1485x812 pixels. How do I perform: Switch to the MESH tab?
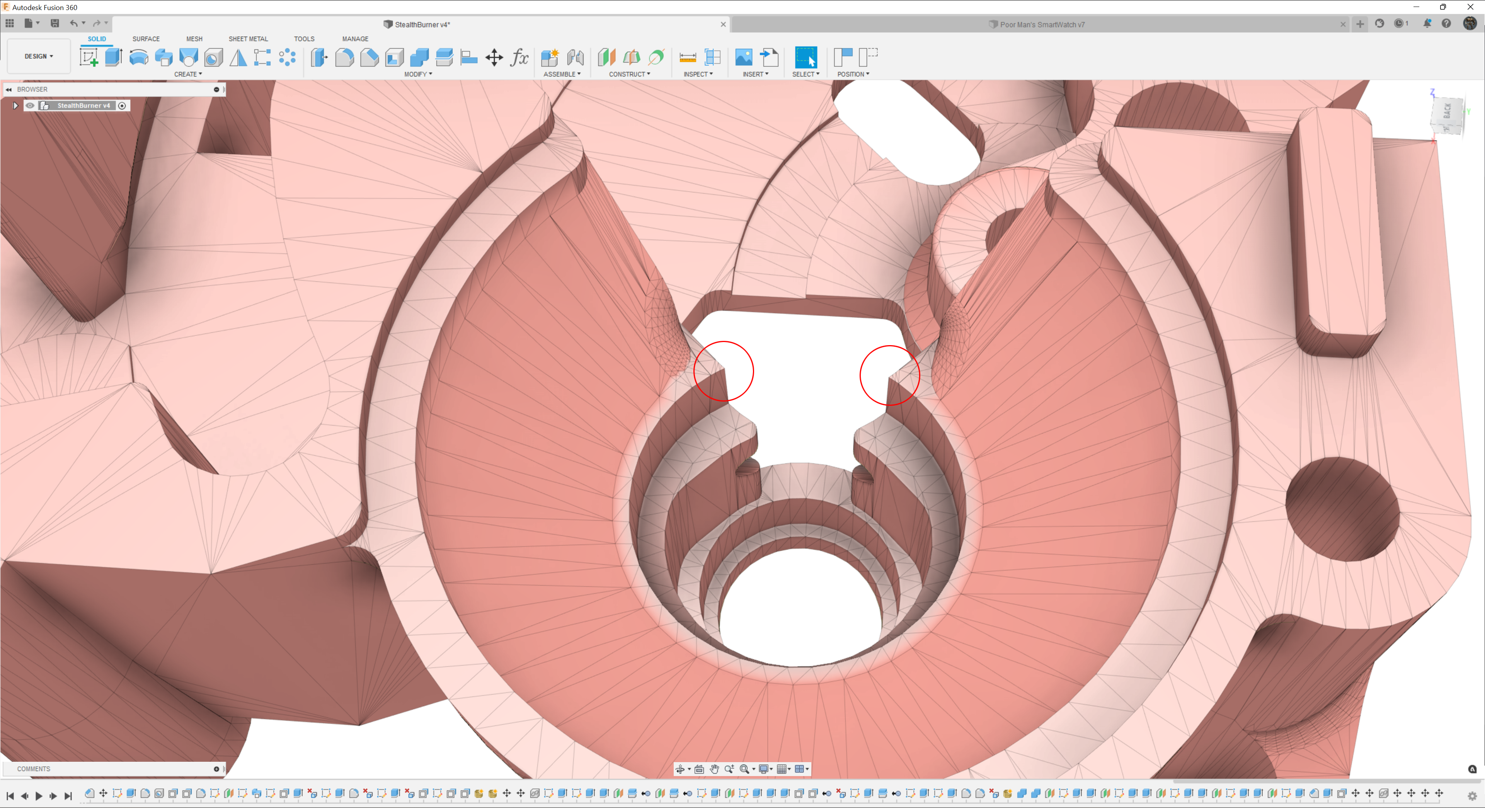[x=194, y=39]
